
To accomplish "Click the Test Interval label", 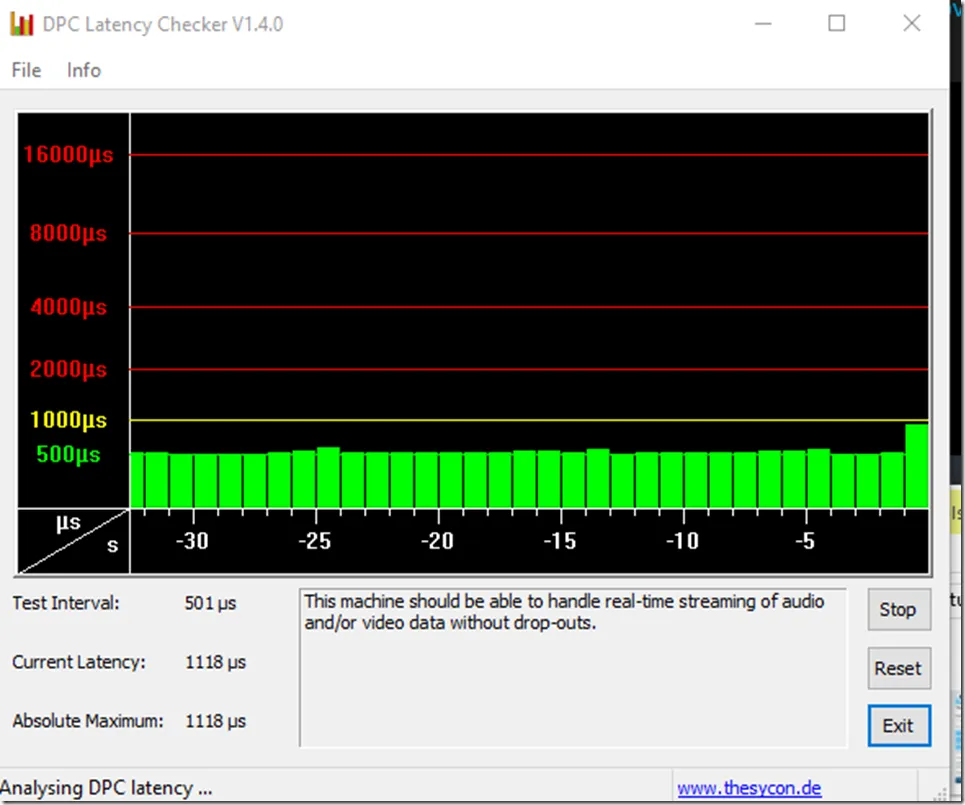I will 66,603.
